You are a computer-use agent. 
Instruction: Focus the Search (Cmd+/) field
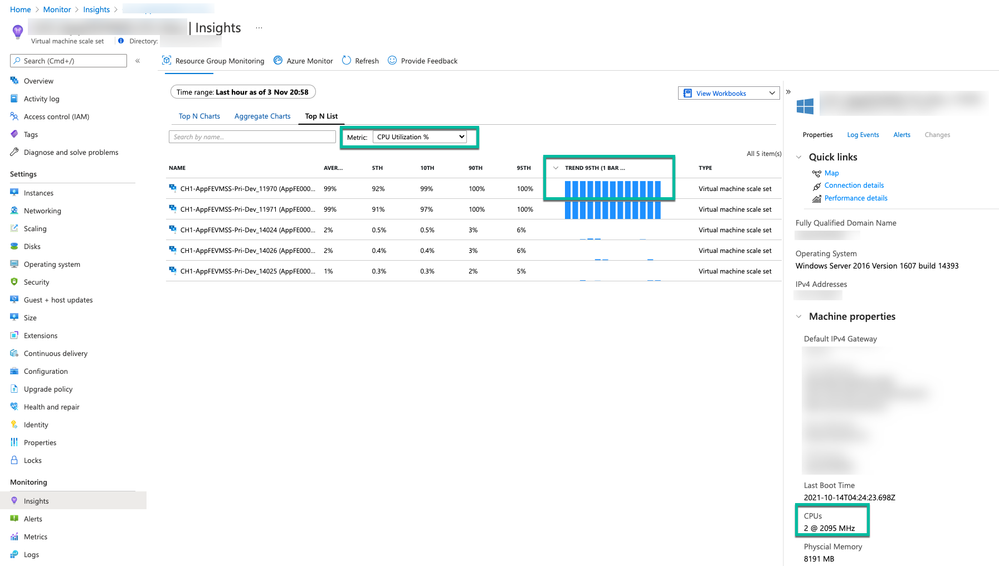pyautogui.click(x=68, y=61)
